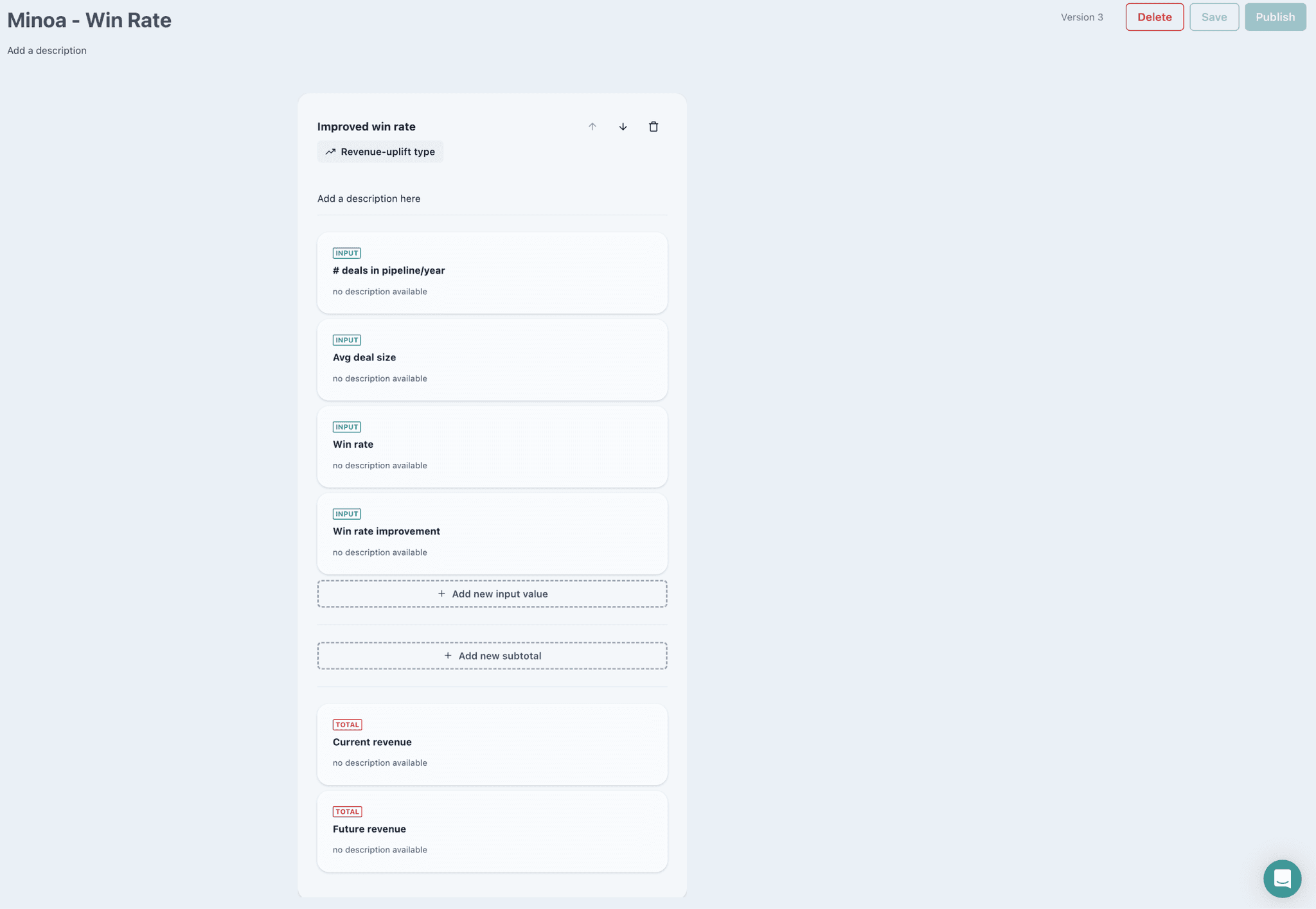The width and height of the screenshot is (1316, 909).
Task: Click the Revenue-uplift type badge
Action: tap(380, 152)
